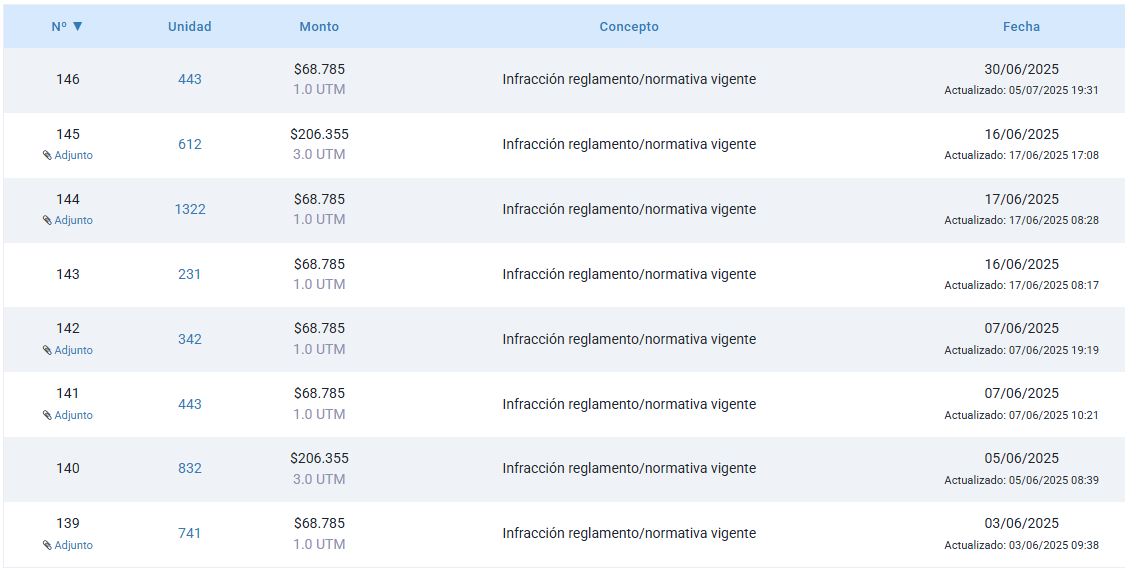Click the paperclip icon in row 141
1125x576 pixels.
pyautogui.click(x=47, y=416)
